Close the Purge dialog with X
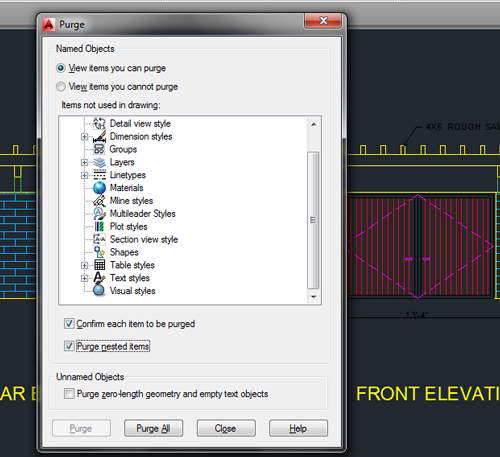The height and width of the screenshot is (457, 500). coord(323,21)
